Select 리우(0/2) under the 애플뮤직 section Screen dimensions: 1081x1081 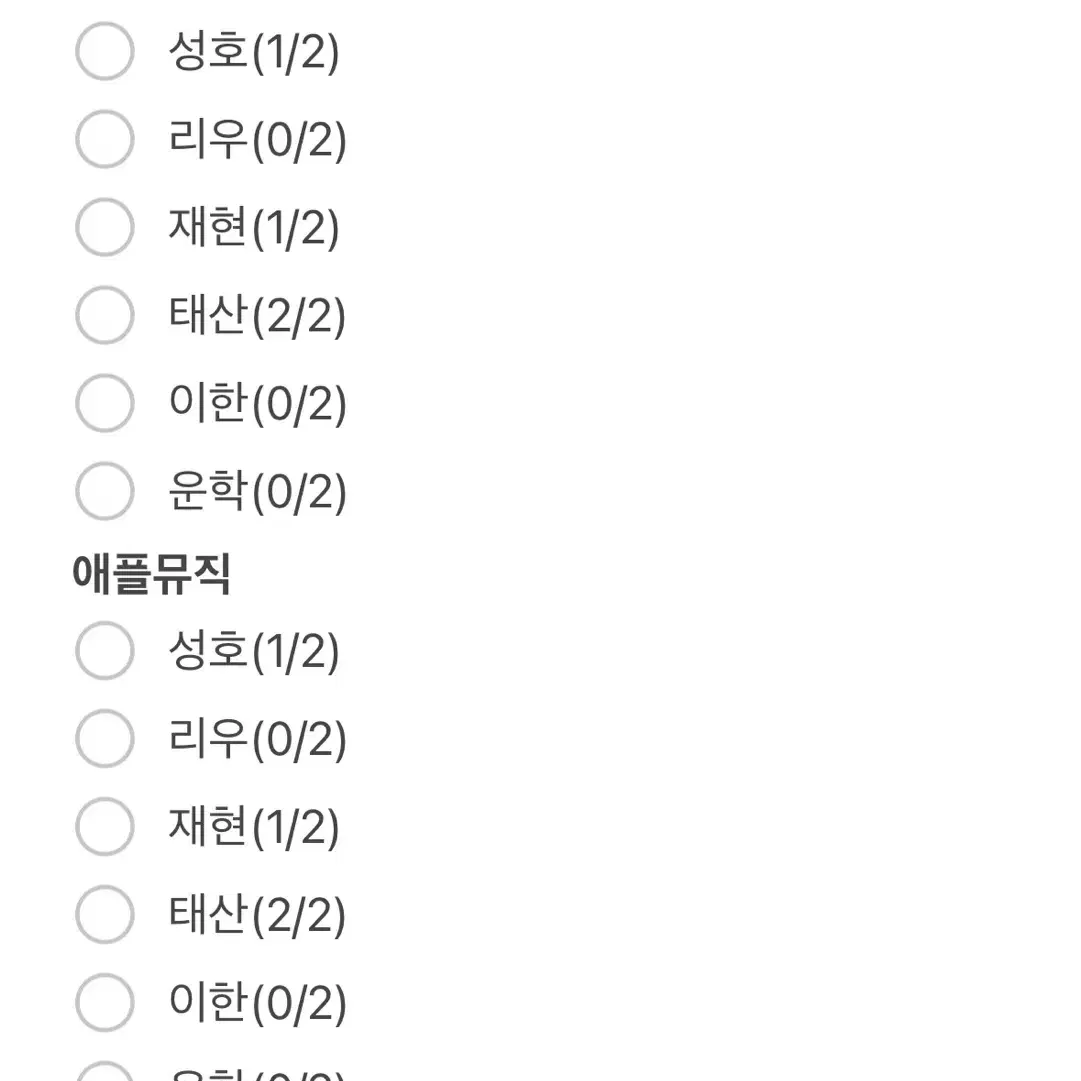[104, 739]
